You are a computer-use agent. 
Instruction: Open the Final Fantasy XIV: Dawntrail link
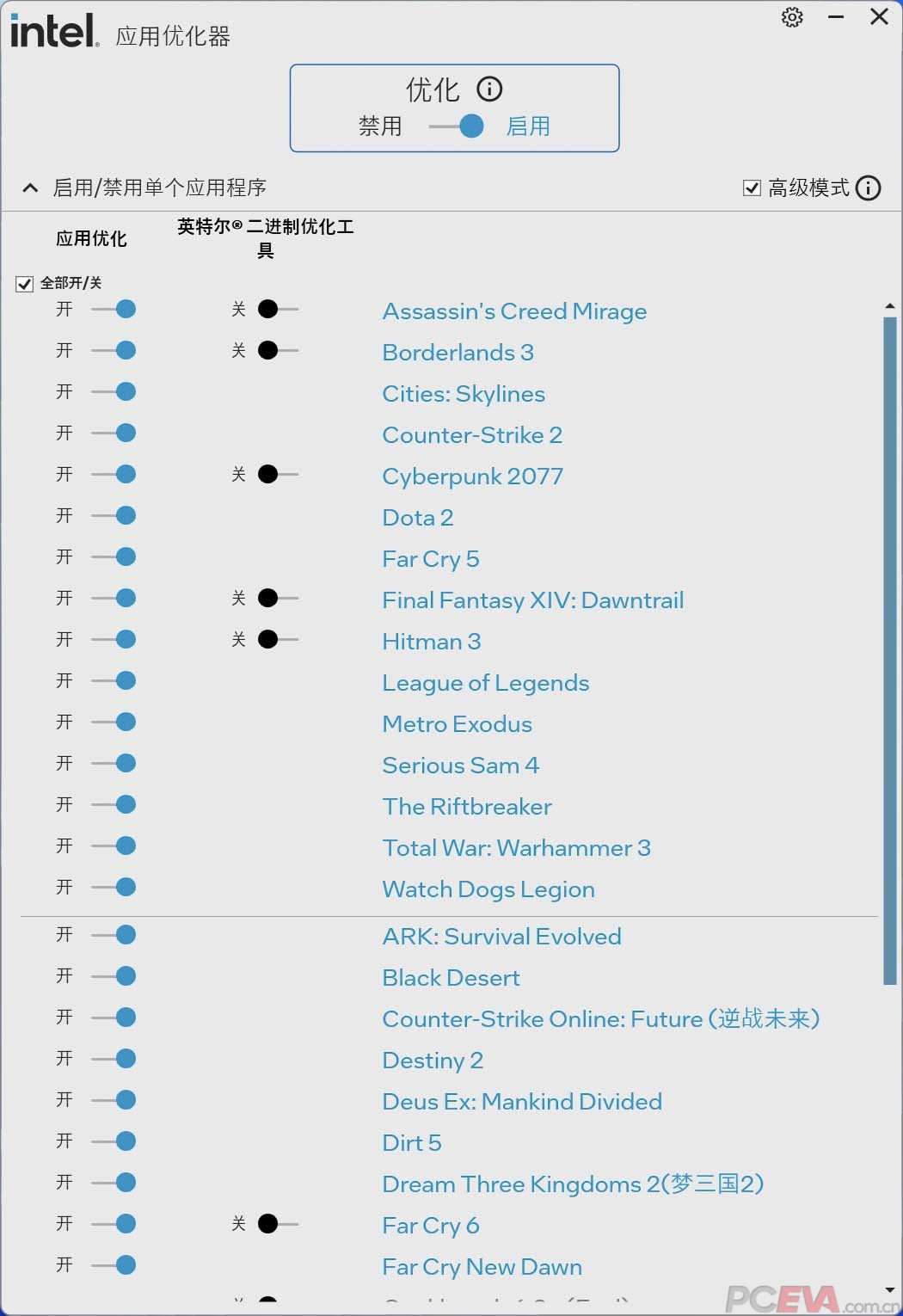[x=533, y=600]
